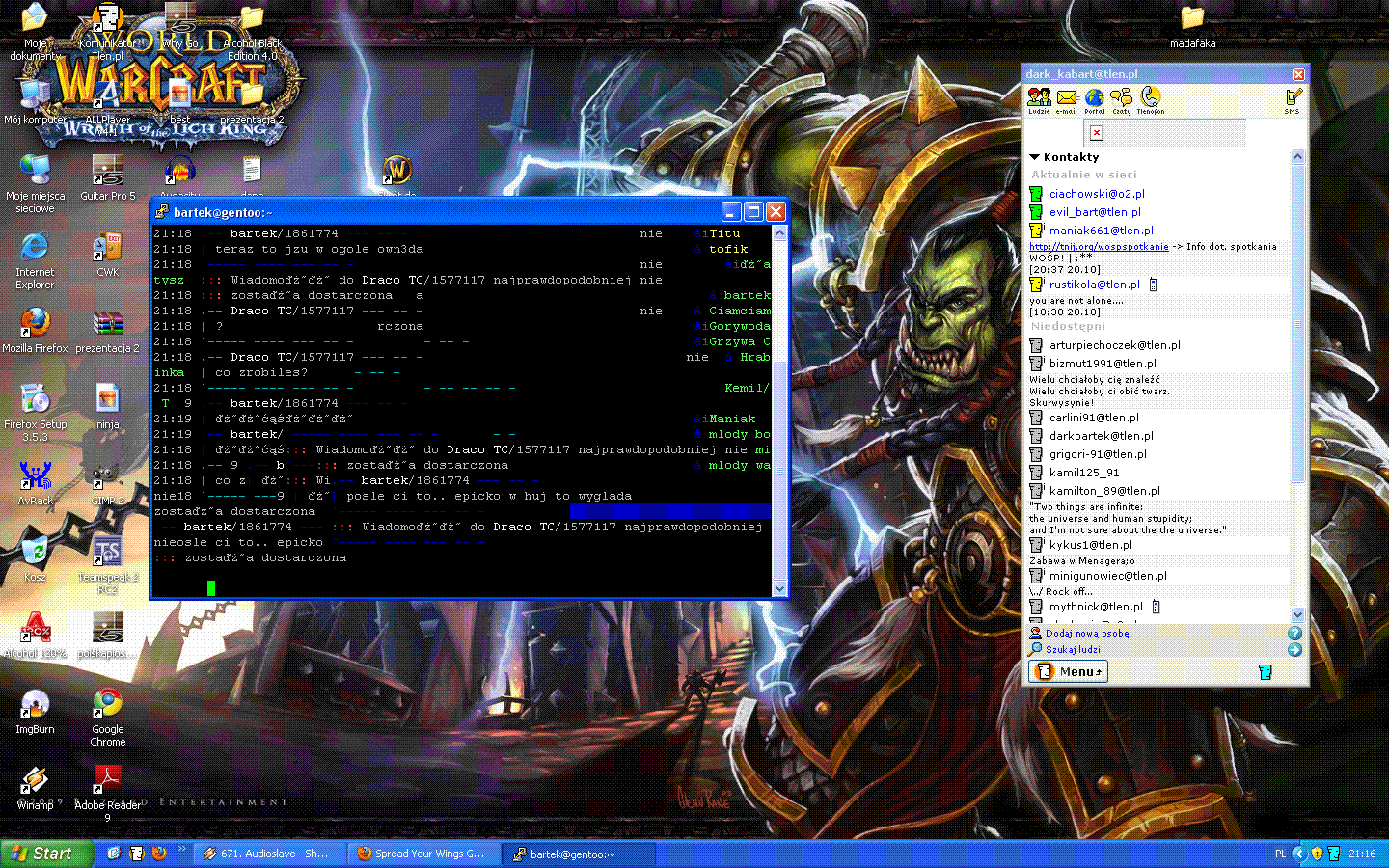The height and width of the screenshot is (868, 1389).
Task: Open the Kosz recycle bin
Action: pyautogui.click(x=35, y=559)
